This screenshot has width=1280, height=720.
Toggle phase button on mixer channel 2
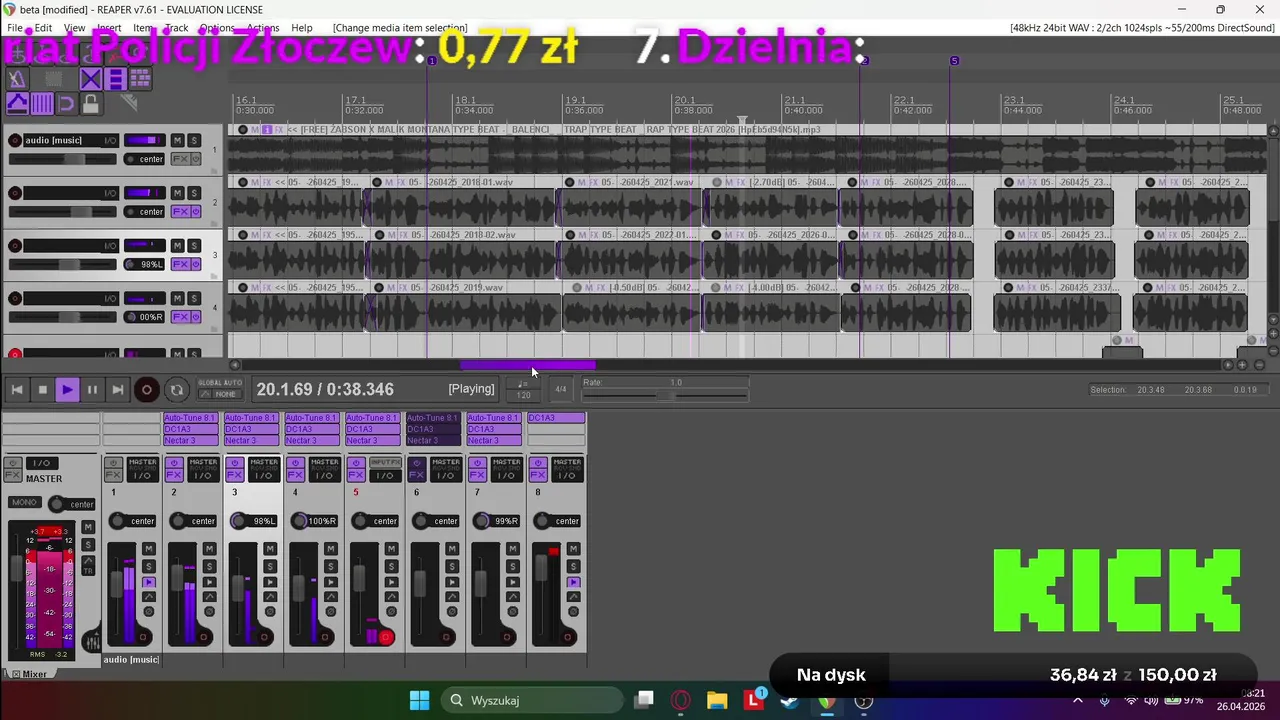pyautogui.click(x=209, y=611)
